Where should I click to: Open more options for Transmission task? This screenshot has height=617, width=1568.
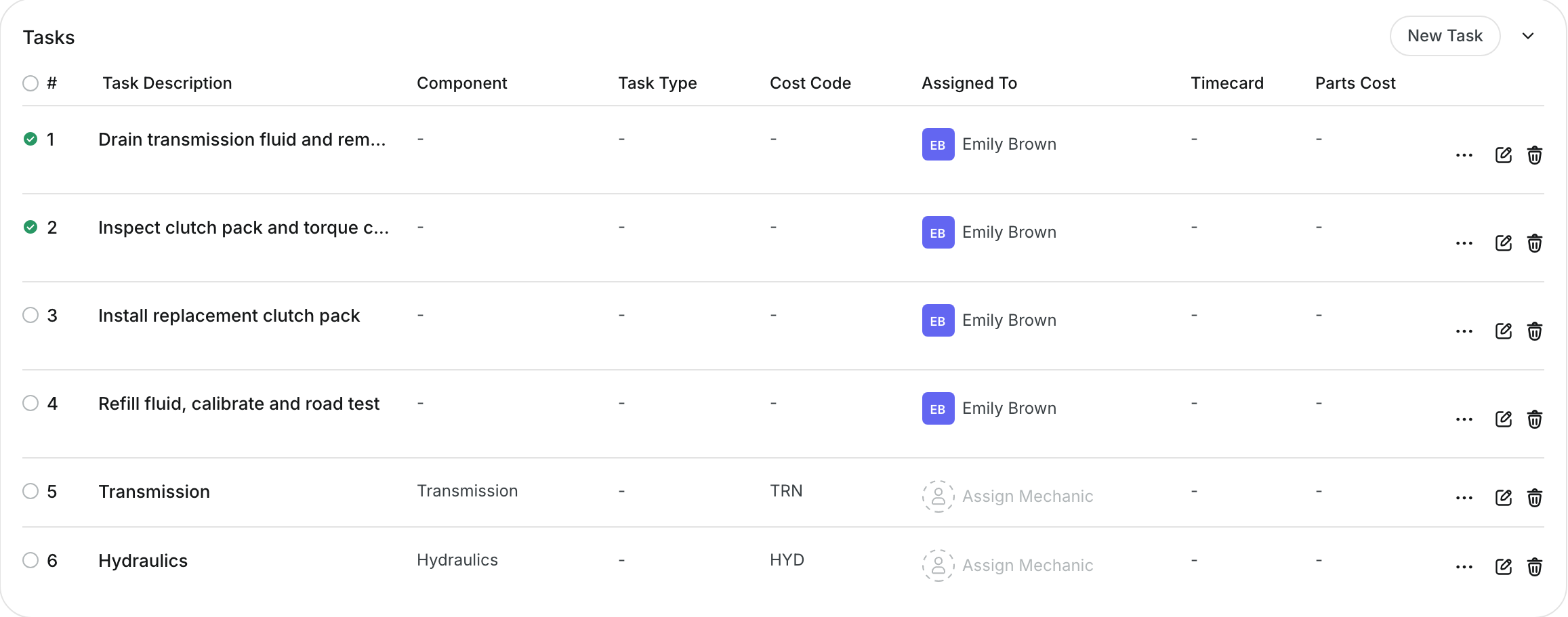point(1464,498)
